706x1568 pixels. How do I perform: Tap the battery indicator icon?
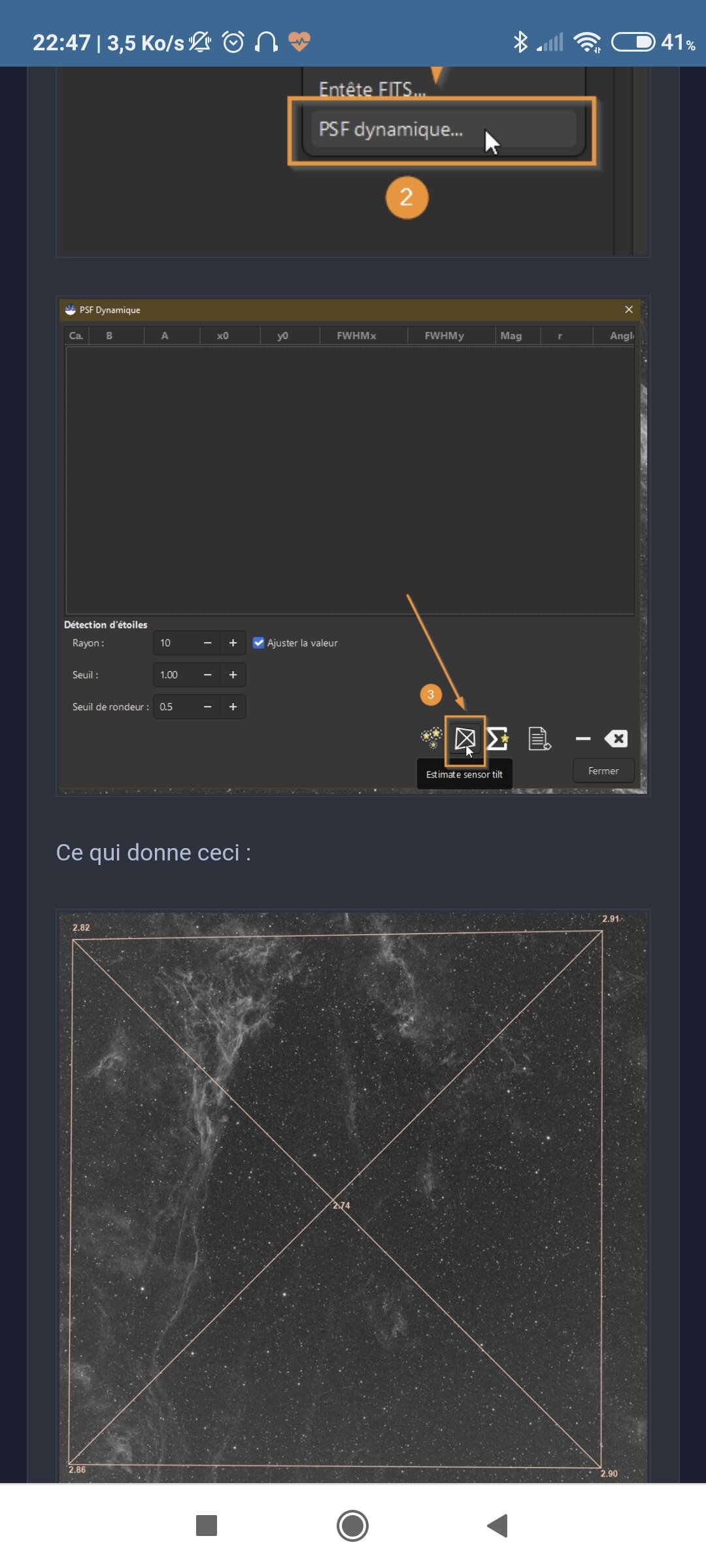[x=633, y=42]
